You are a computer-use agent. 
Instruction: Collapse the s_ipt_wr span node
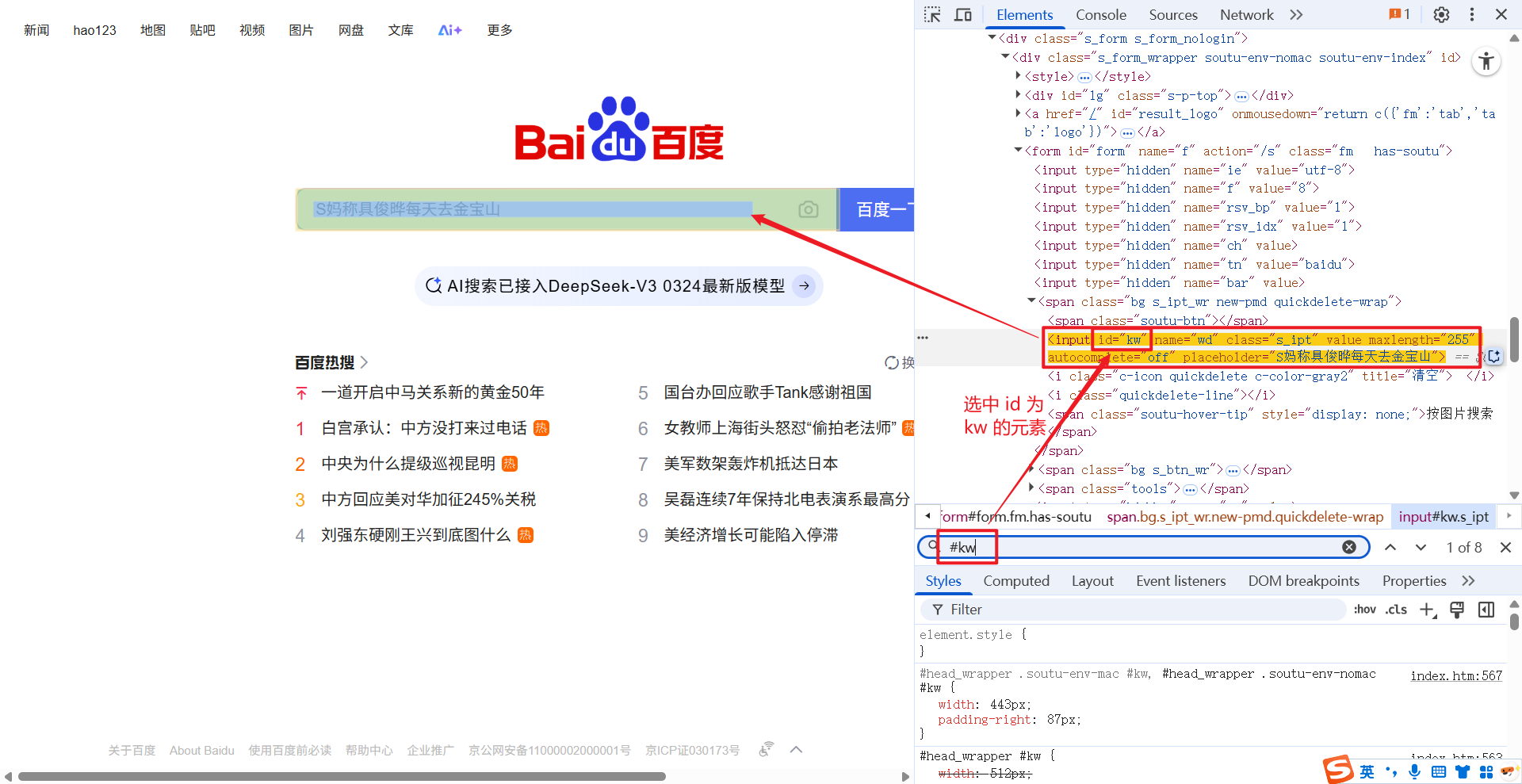click(x=1031, y=301)
